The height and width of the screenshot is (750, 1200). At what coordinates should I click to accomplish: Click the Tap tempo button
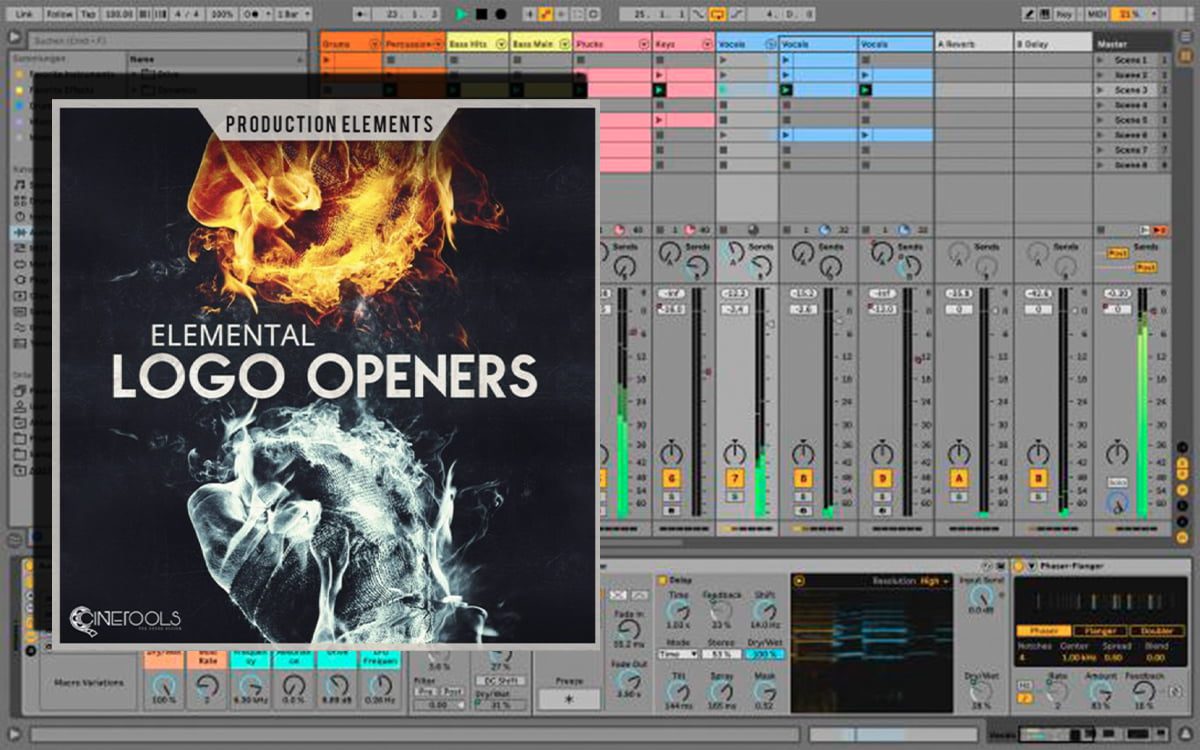89,15
